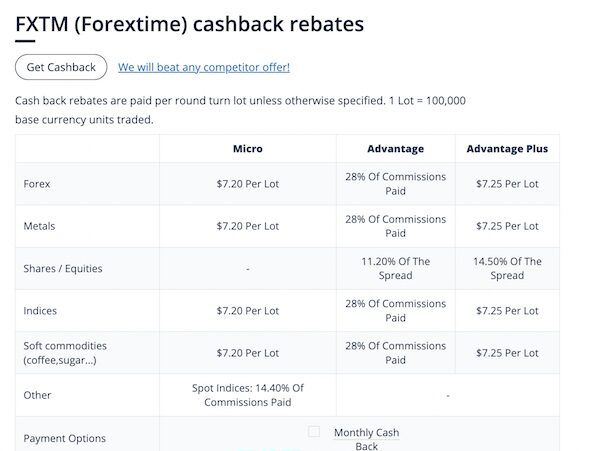
Task: Open the 'We will beat any competitor offer!' link
Action: pos(204,67)
